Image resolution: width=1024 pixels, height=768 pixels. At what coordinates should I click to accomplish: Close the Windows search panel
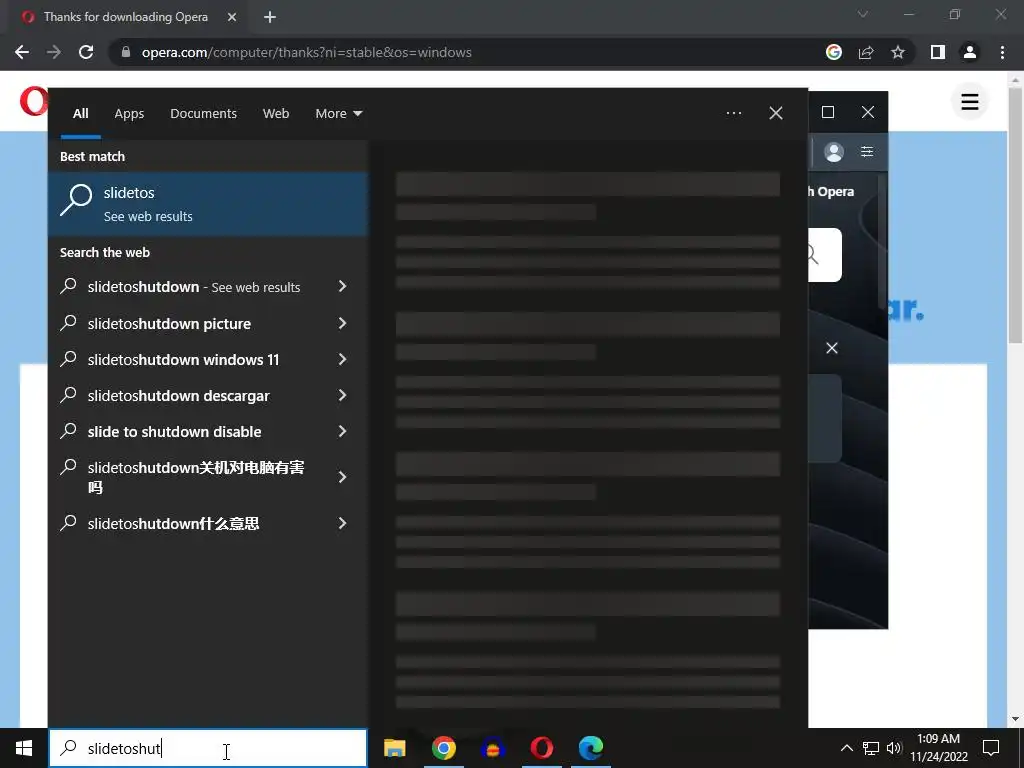click(x=776, y=113)
